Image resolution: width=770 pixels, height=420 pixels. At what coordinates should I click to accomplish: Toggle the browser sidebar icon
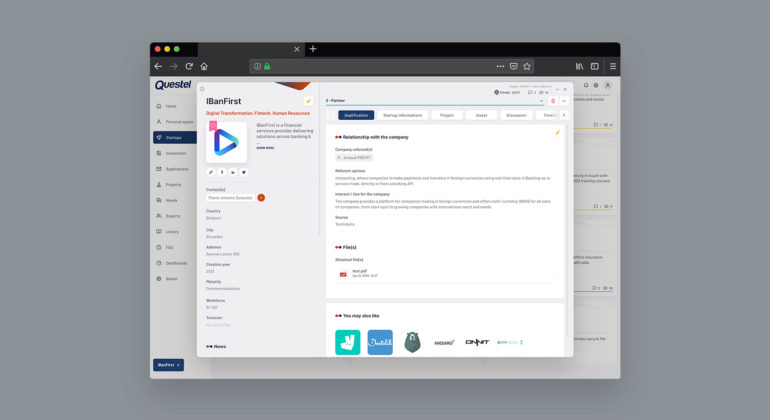click(x=595, y=66)
